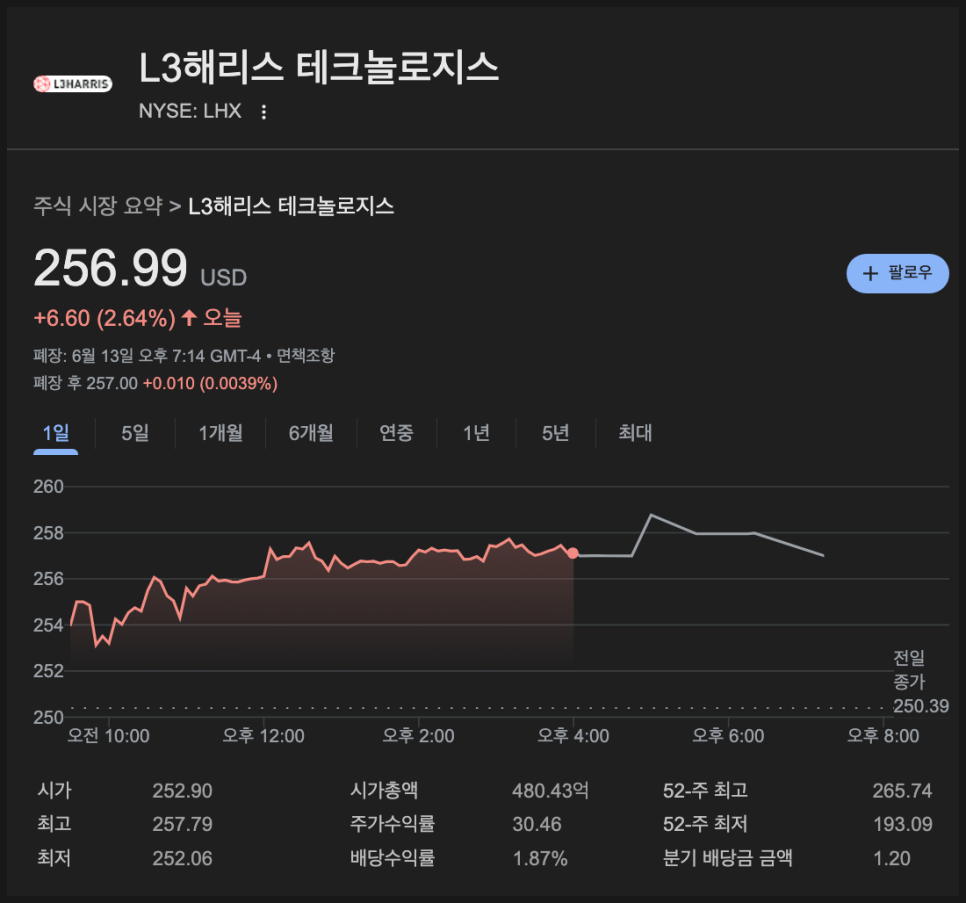The width and height of the screenshot is (966, 903).
Task: Click the 최저 value 252.06
Action: click(182, 858)
